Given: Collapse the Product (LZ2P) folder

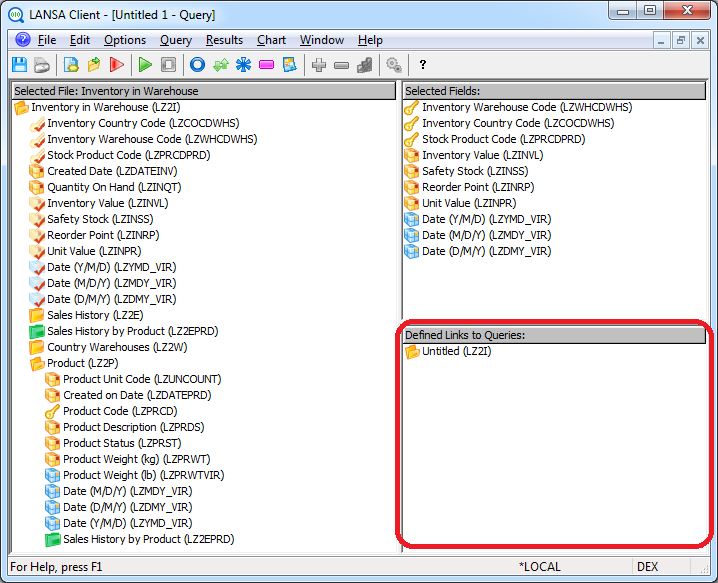Looking at the screenshot, I should [x=36, y=364].
